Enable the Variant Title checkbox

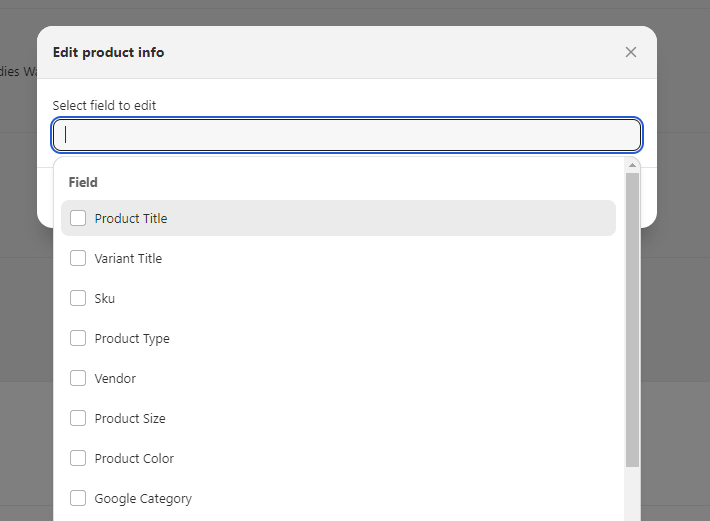click(78, 258)
